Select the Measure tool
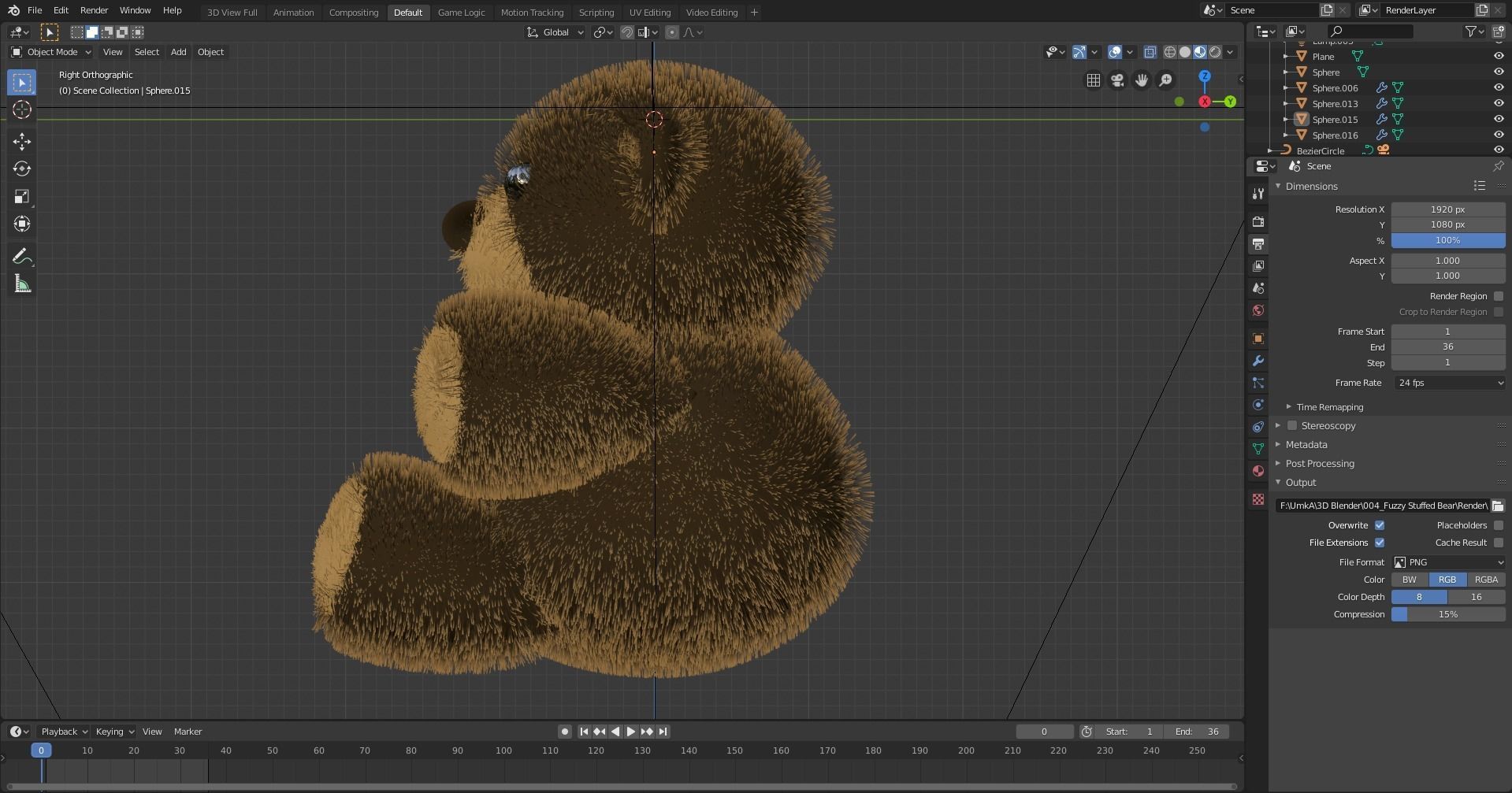This screenshot has width=1512, height=793. point(21,283)
